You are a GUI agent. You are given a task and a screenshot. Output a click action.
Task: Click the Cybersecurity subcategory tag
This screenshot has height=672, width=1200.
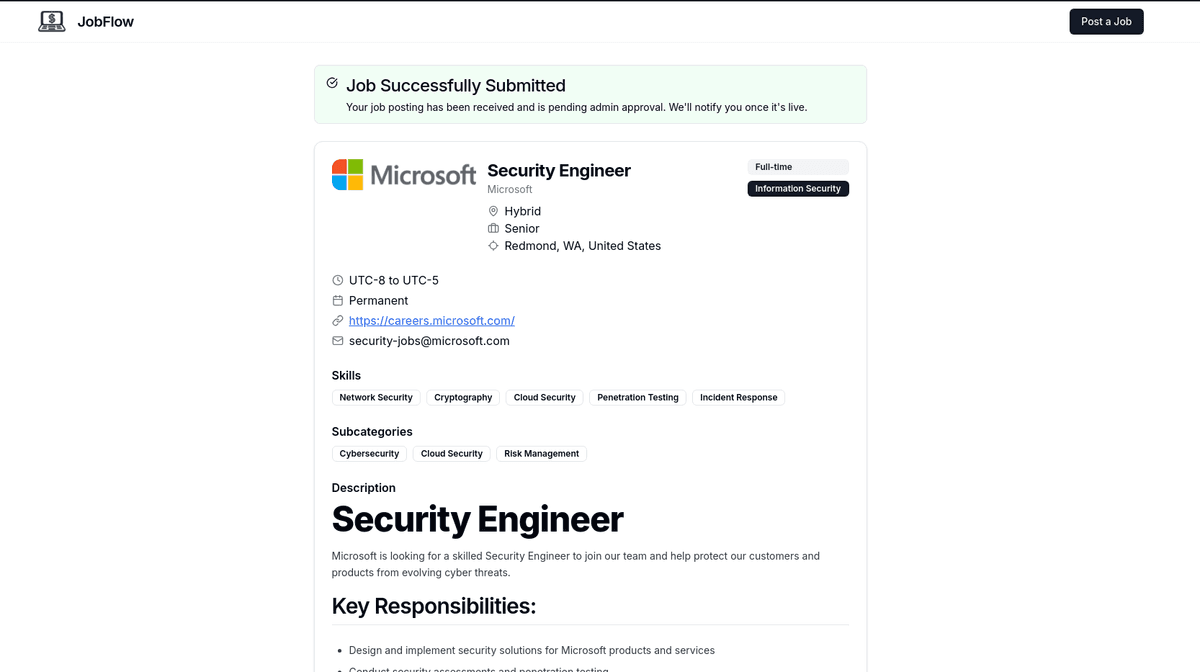369,453
